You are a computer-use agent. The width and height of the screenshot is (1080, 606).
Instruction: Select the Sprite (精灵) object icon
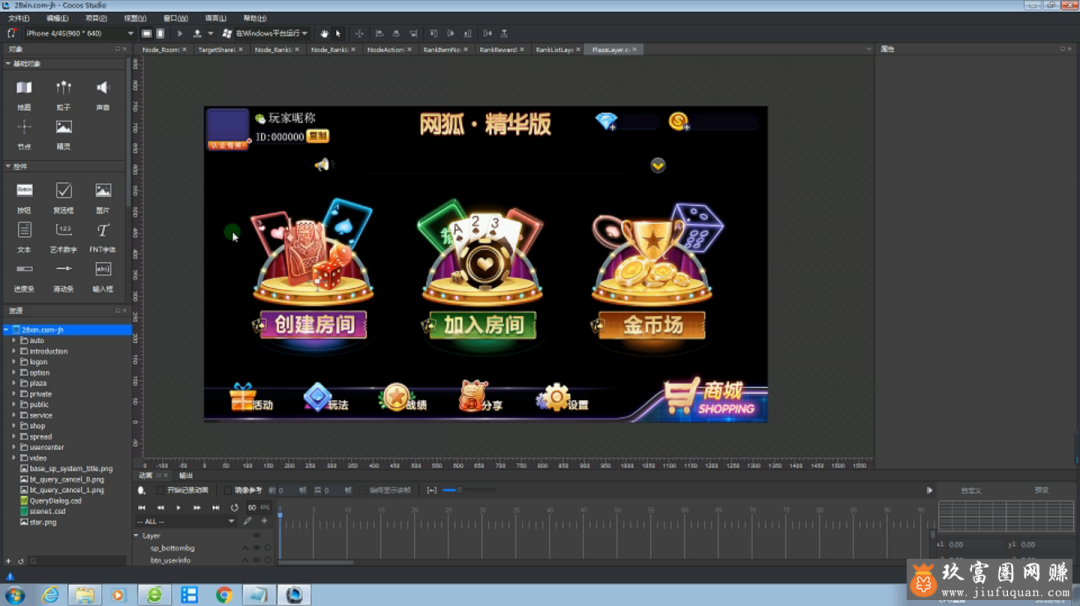[x=63, y=127]
